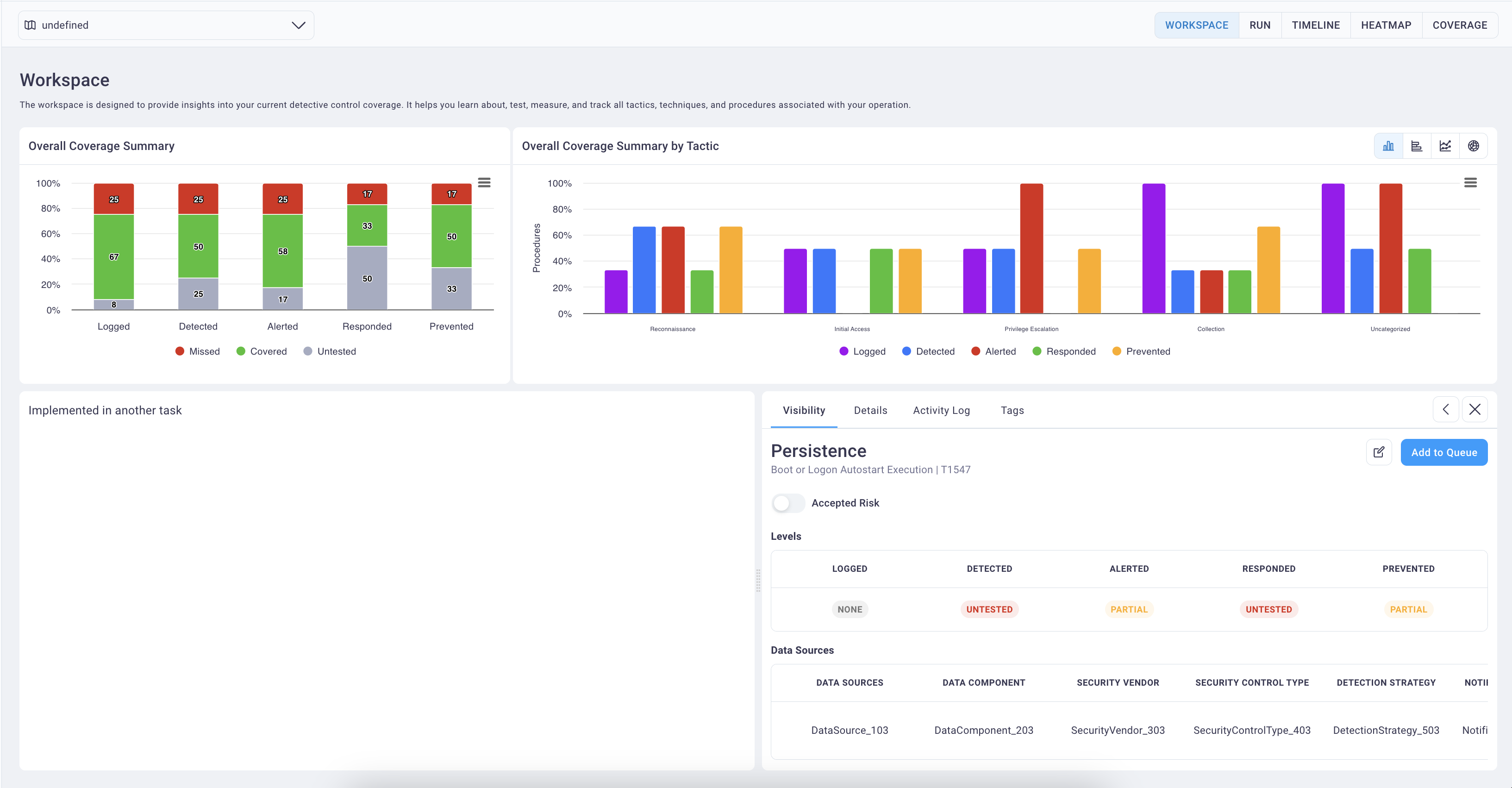The width and height of the screenshot is (1512, 788).
Task: Toggle Detected series in tactic legend
Action: tap(928, 351)
